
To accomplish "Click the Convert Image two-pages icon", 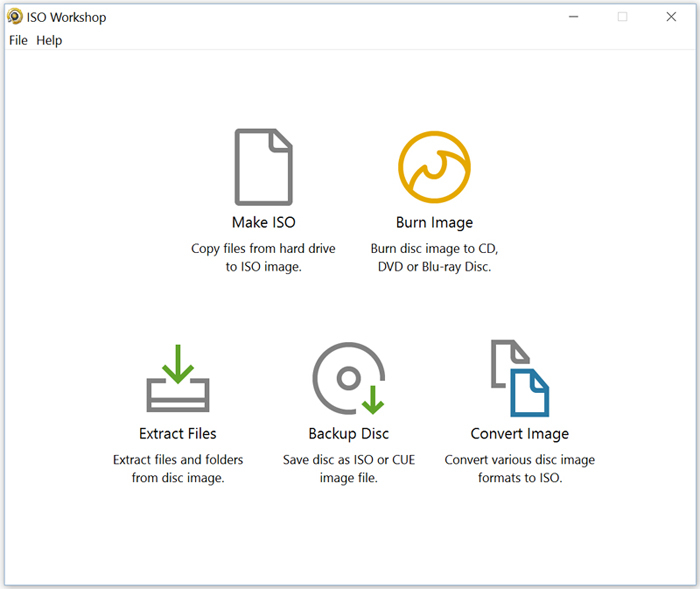I will point(520,378).
